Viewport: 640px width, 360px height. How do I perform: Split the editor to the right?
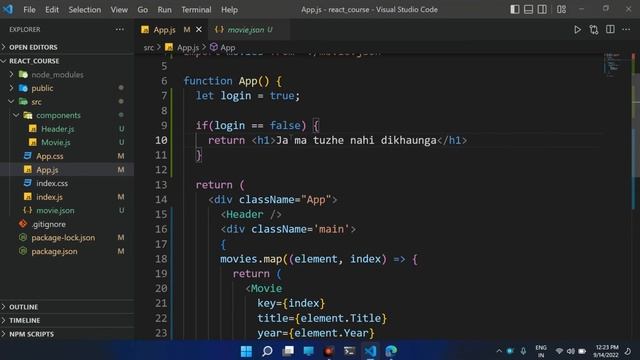[610, 29]
